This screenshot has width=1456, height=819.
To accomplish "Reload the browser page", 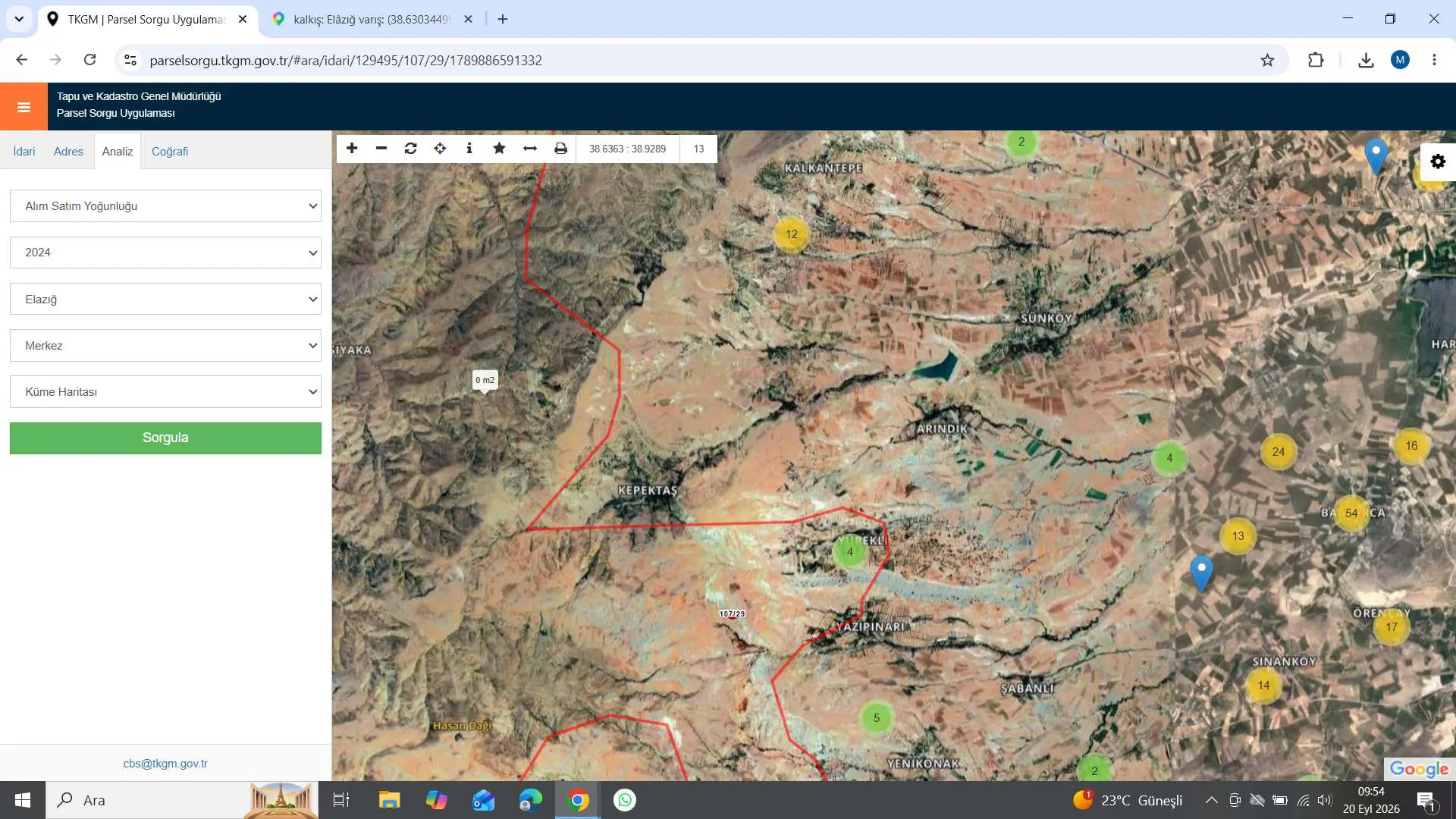I will (89, 60).
